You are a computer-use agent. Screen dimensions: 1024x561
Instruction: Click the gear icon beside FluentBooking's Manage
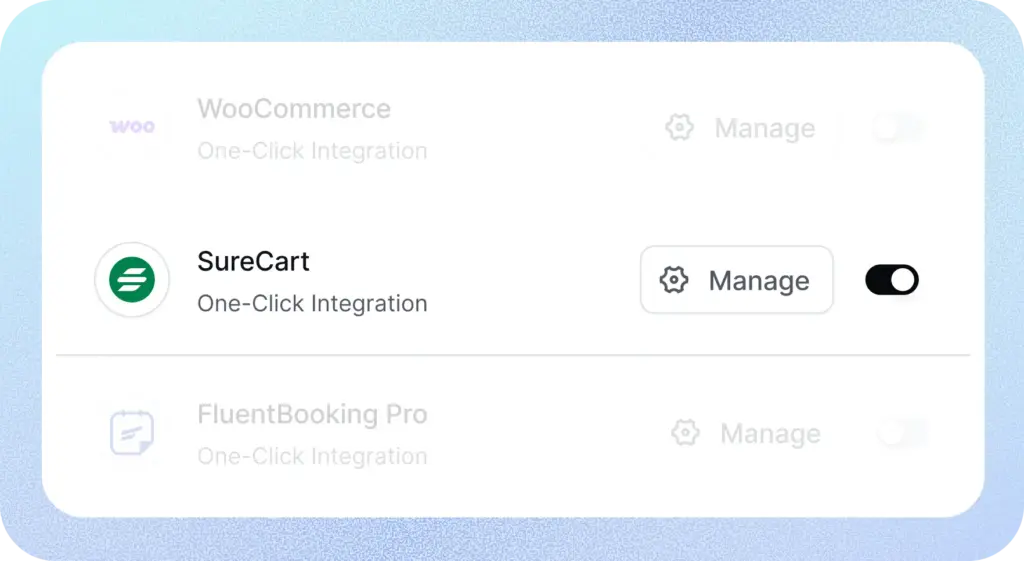[x=685, y=433]
